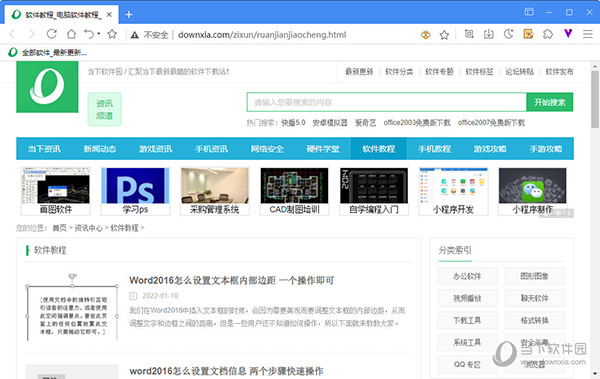Screen dimensions: 600x379
Task: Click favorite star icon right of address bar
Action: coord(444,35)
